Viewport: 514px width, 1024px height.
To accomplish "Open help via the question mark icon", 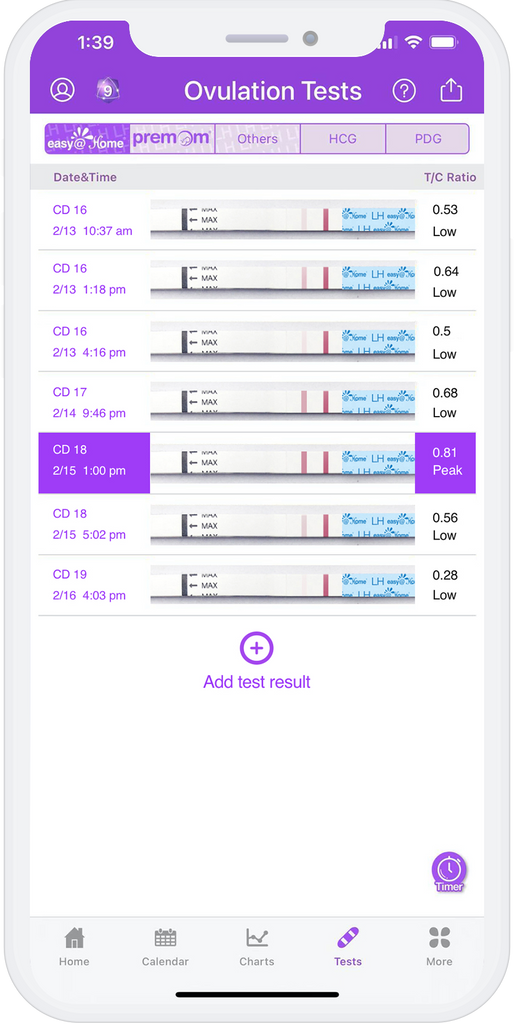I will pyautogui.click(x=404, y=91).
